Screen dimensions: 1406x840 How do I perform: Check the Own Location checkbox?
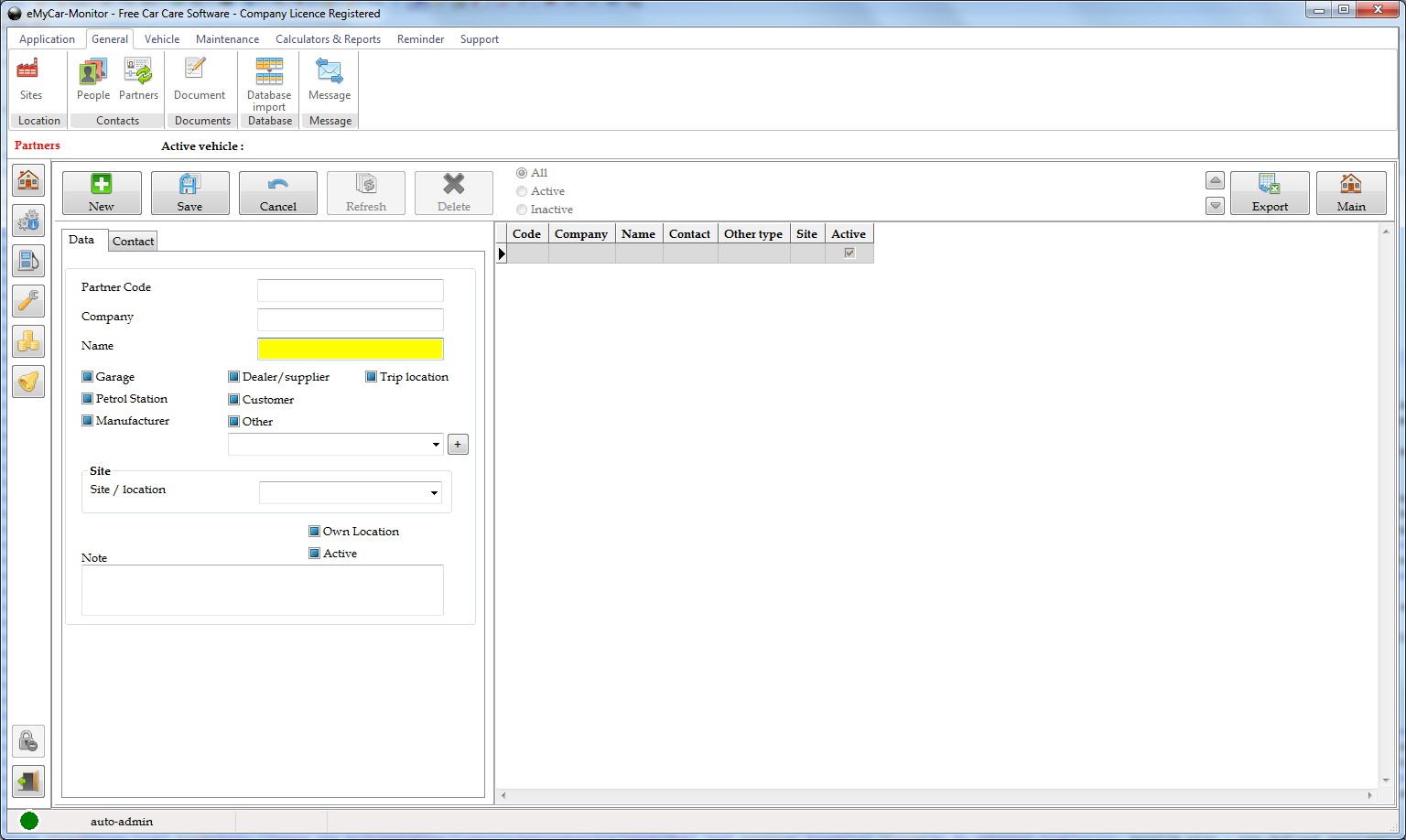pos(315,532)
